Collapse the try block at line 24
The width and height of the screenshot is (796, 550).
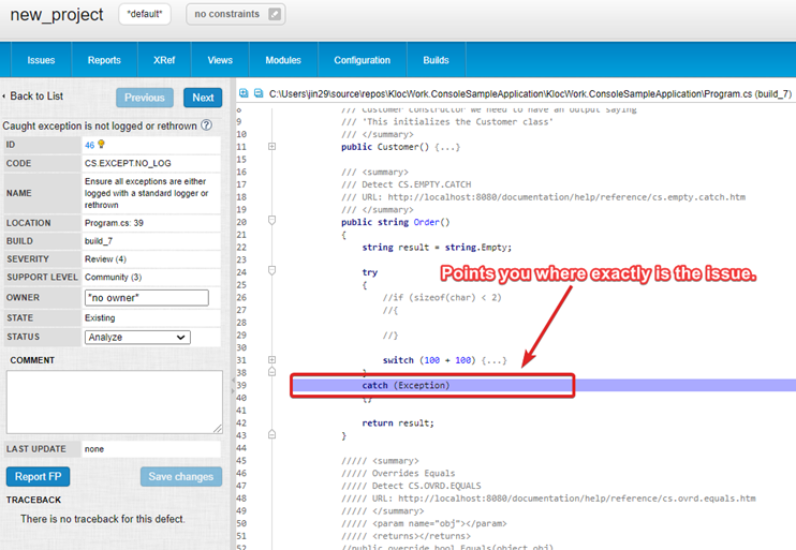pos(272,270)
